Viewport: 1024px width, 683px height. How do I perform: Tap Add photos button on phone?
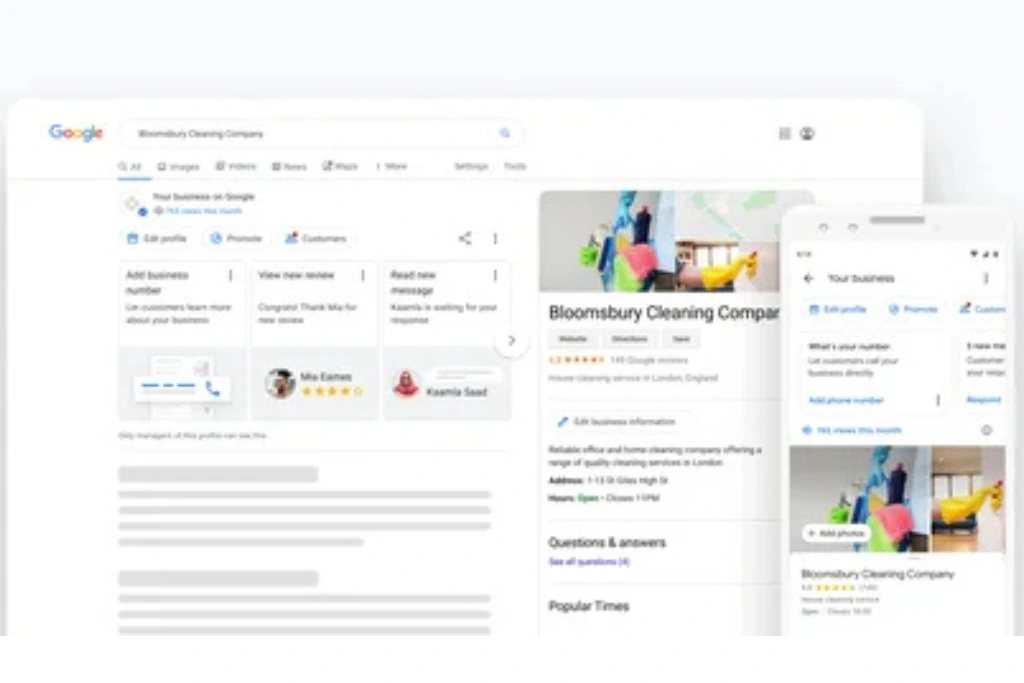[836, 533]
